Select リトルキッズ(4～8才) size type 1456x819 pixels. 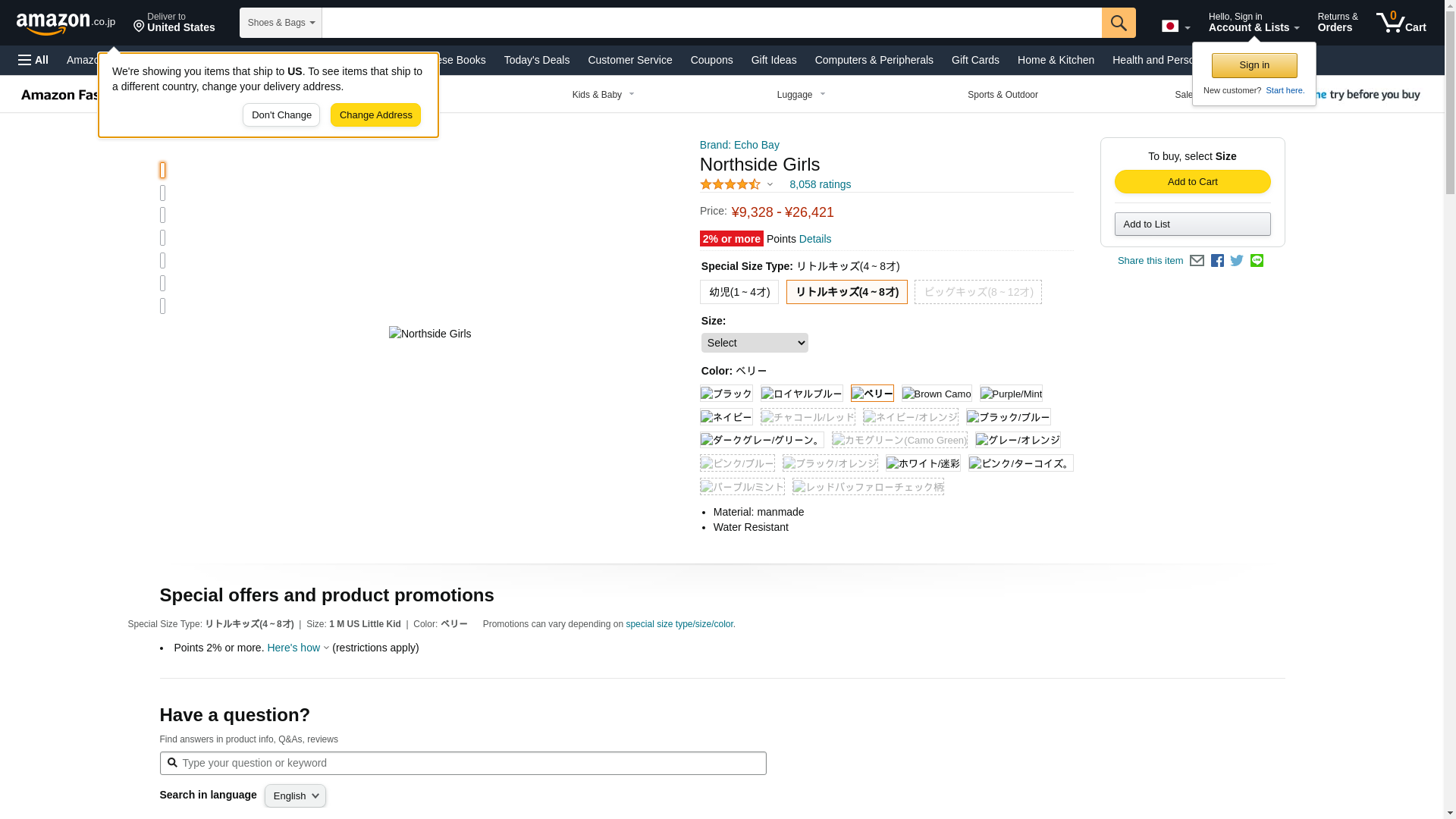click(846, 292)
